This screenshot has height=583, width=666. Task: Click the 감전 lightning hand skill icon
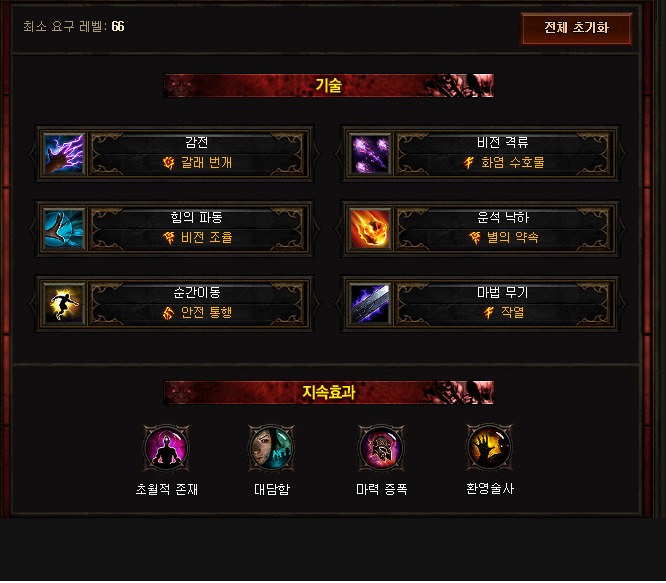click(x=64, y=154)
